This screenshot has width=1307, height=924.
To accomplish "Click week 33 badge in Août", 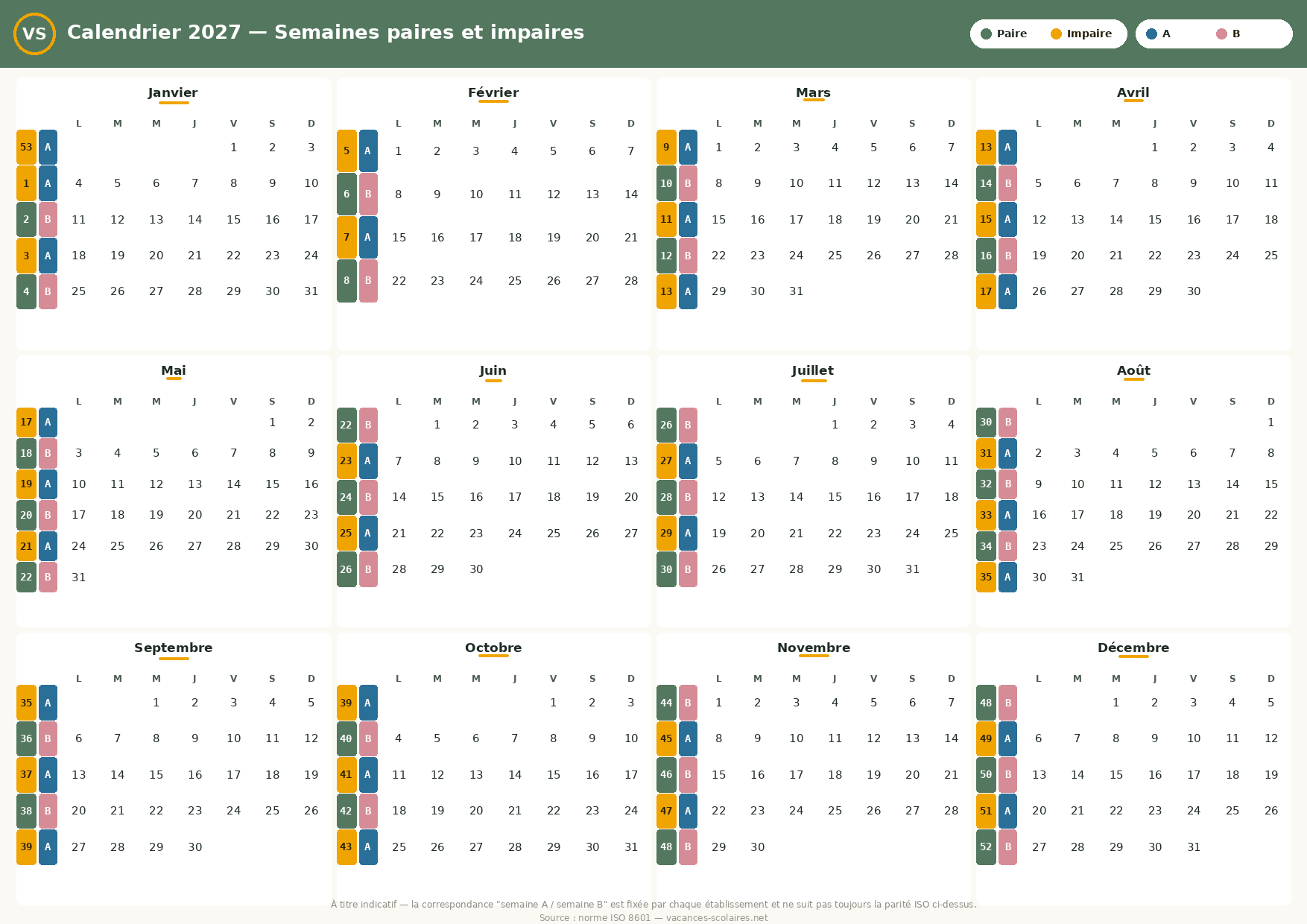I will (x=986, y=515).
